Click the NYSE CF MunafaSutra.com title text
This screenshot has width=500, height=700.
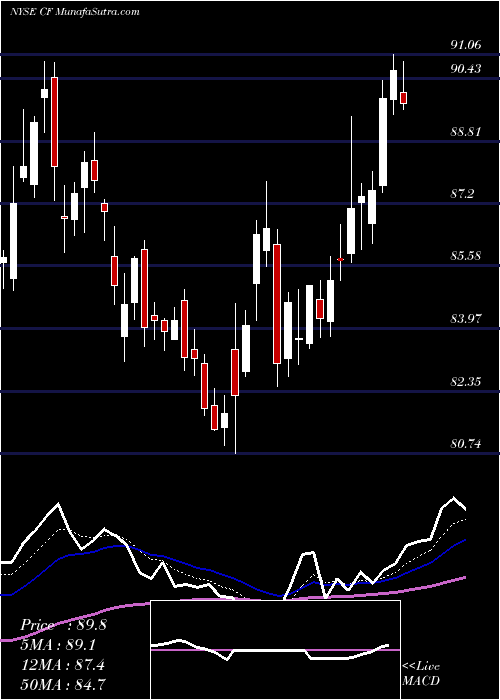click(75, 12)
